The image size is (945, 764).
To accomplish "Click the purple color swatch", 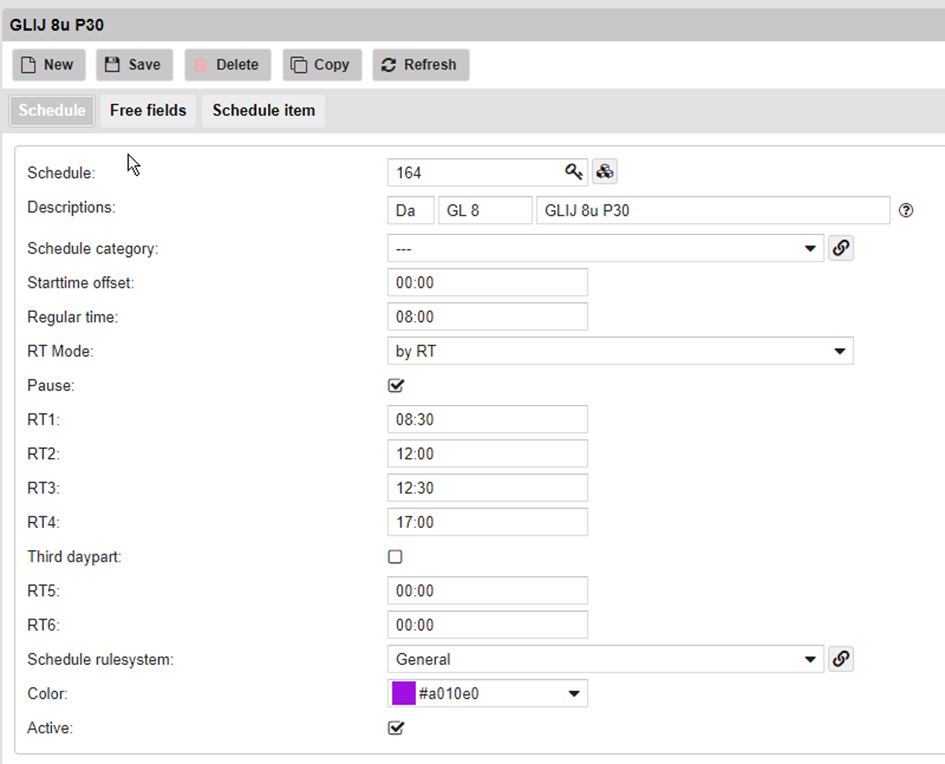I will [x=404, y=693].
